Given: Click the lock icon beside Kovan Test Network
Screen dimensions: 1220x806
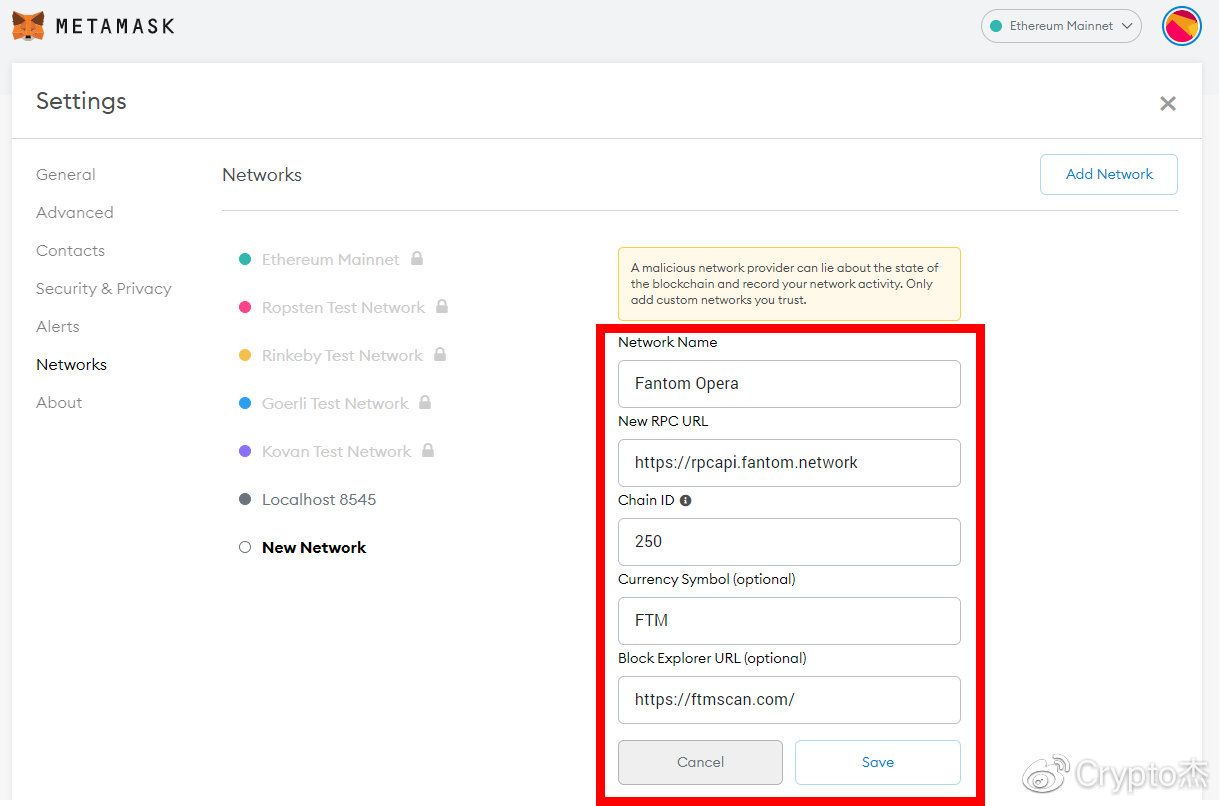Looking at the screenshot, I should 428,450.
